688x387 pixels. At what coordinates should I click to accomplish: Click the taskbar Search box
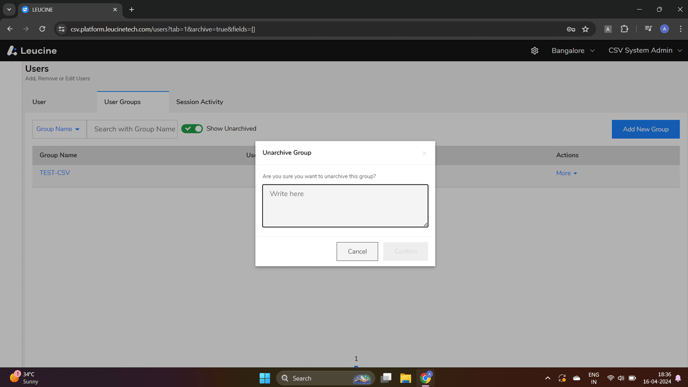pyautogui.click(x=326, y=378)
